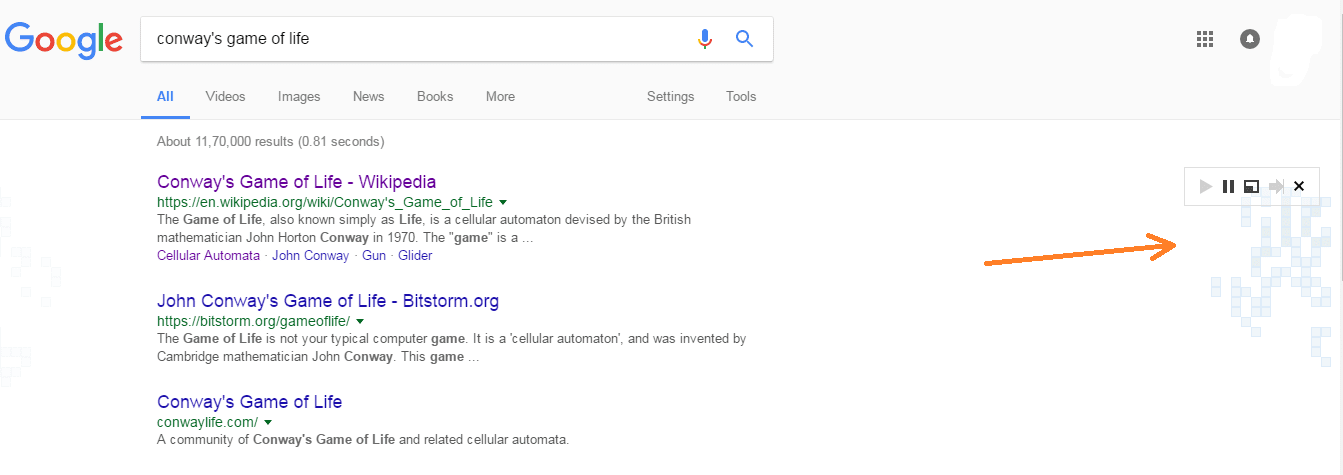
Task: Switch to the Videos results tab
Action: click(x=225, y=97)
